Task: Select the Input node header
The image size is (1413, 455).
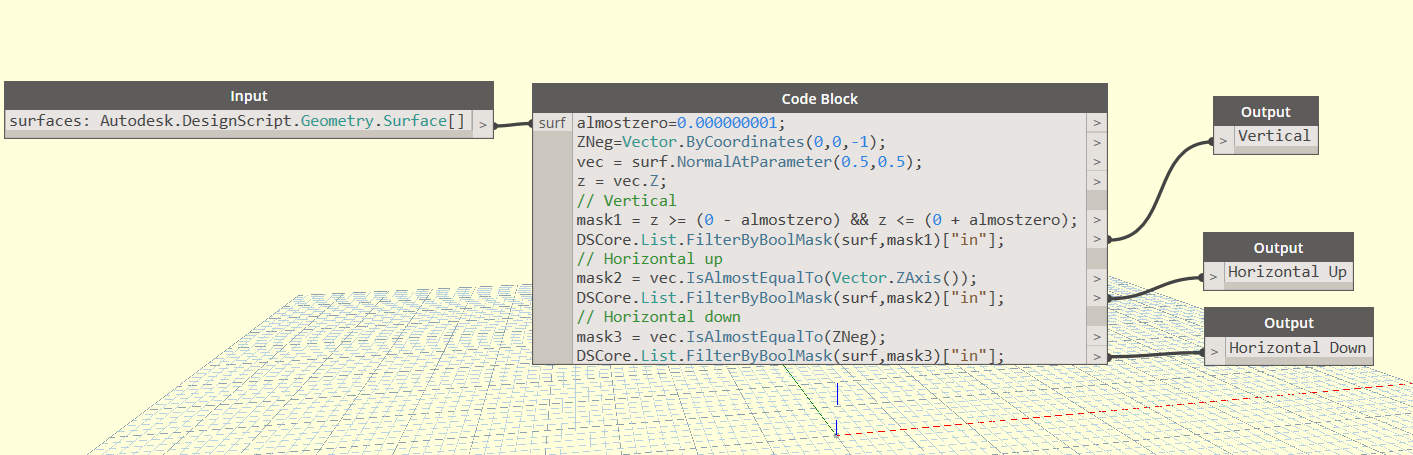Action: pyautogui.click(x=248, y=96)
